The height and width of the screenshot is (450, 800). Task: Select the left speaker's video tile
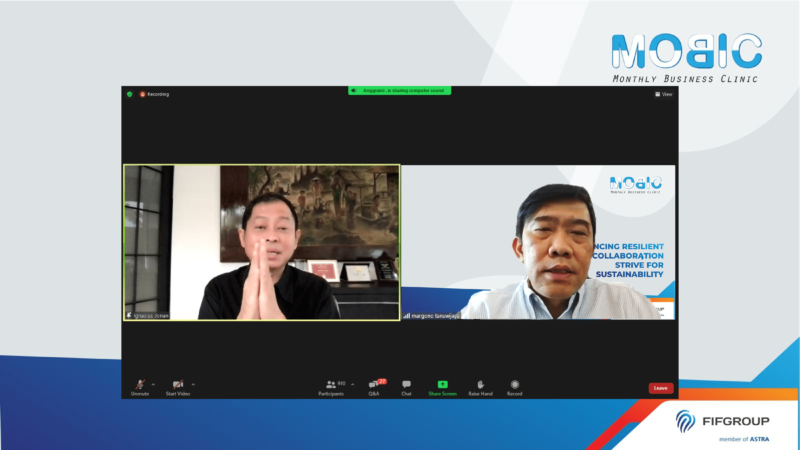pyautogui.click(x=261, y=242)
